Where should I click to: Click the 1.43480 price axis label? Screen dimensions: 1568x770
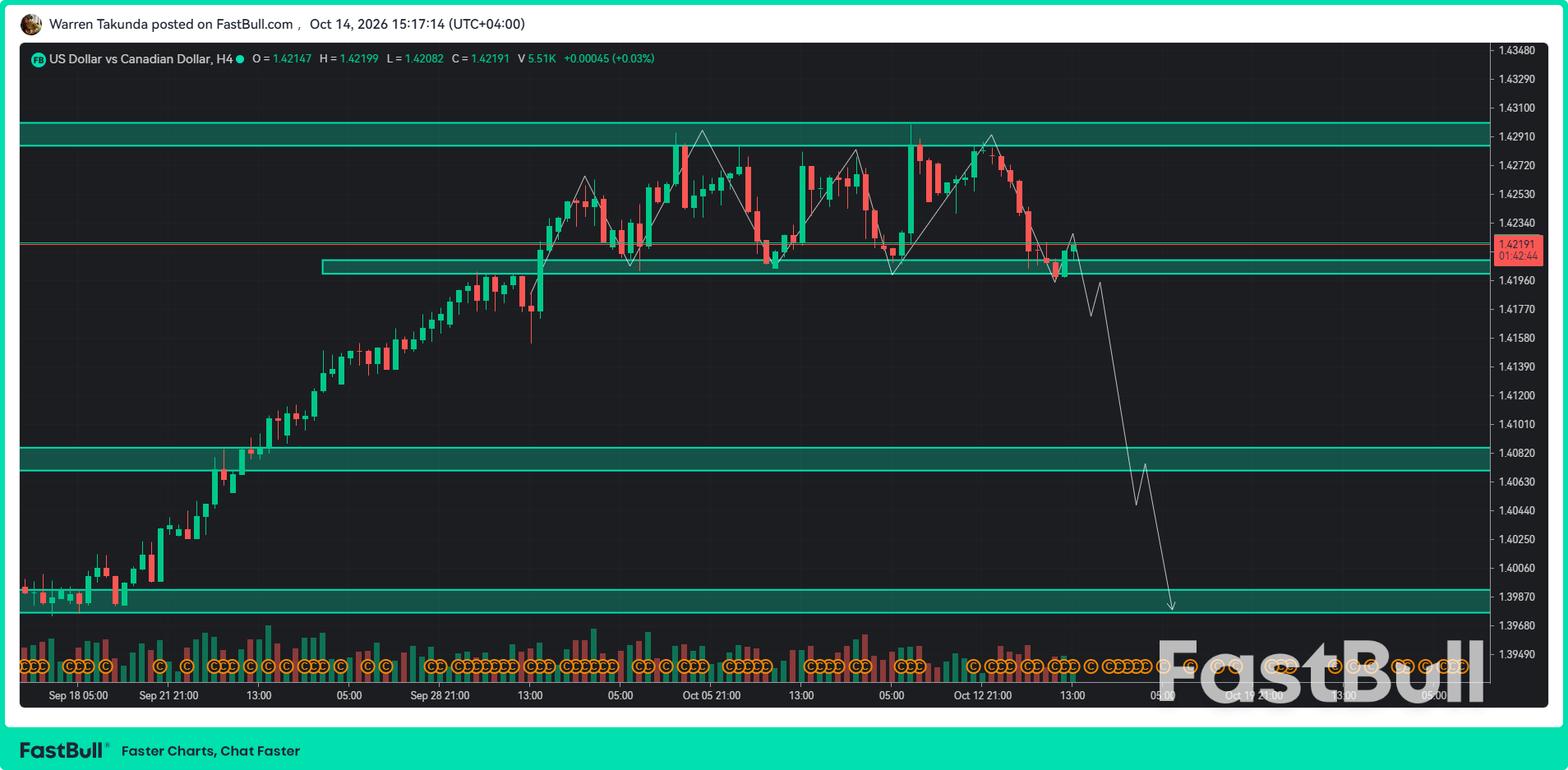[1517, 50]
